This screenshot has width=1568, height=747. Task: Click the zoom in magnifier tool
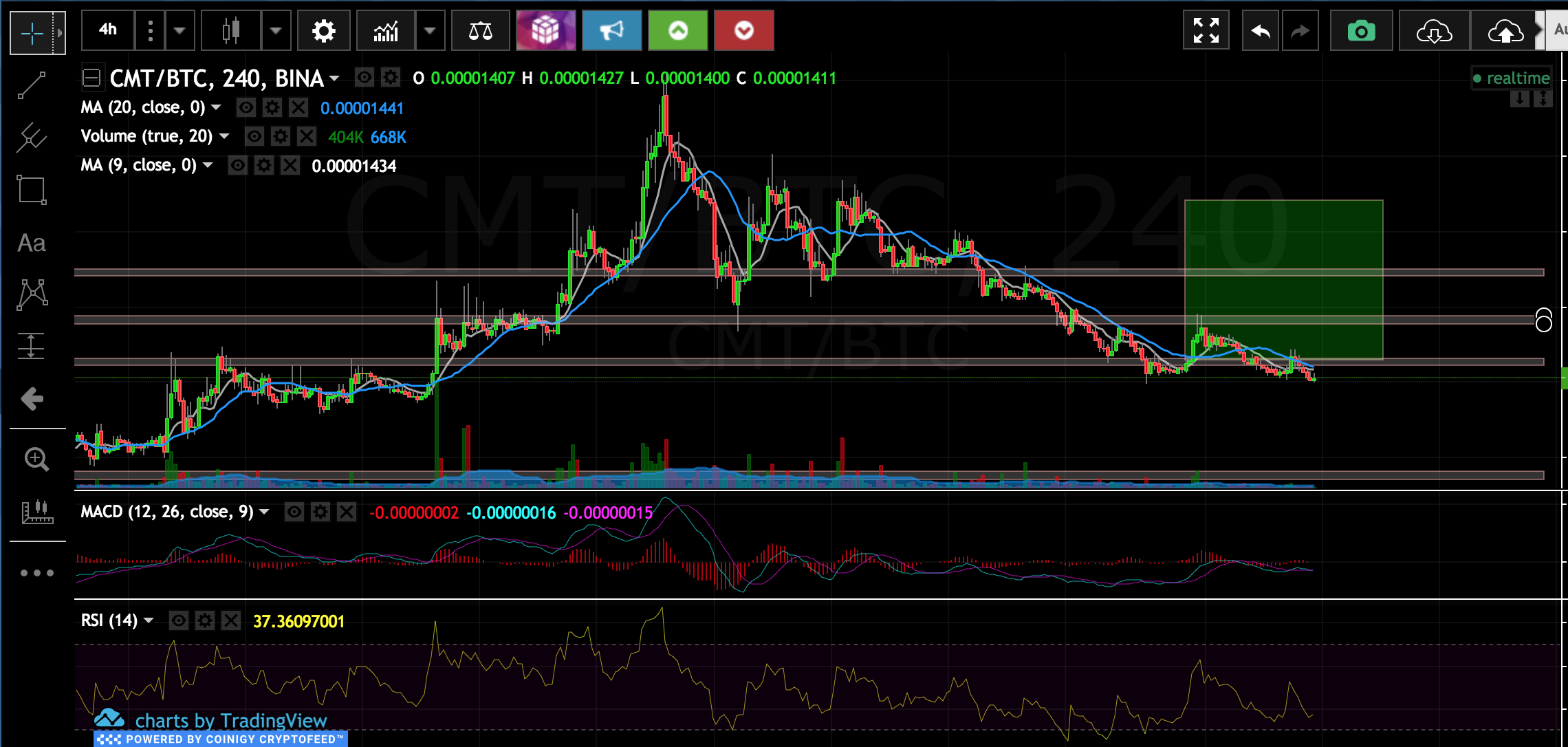click(x=36, y=459)
